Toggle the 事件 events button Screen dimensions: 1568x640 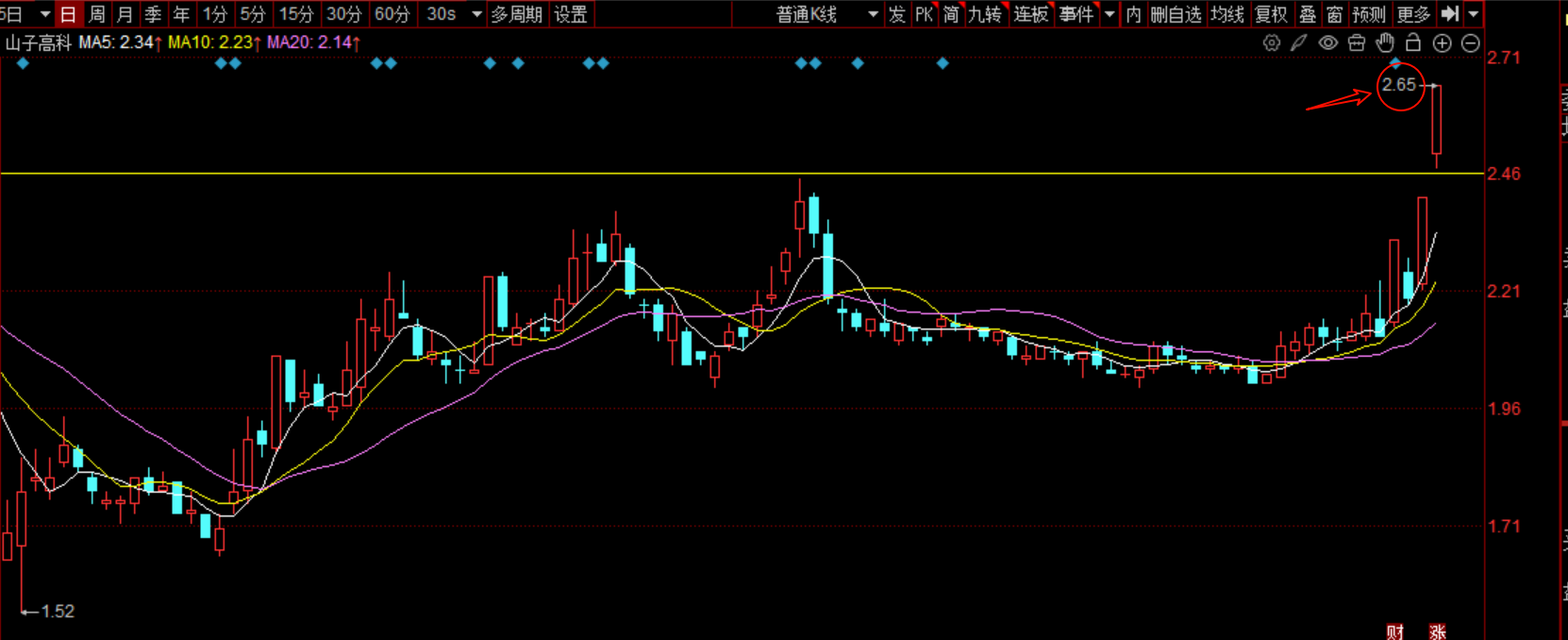pos(1076,14)
